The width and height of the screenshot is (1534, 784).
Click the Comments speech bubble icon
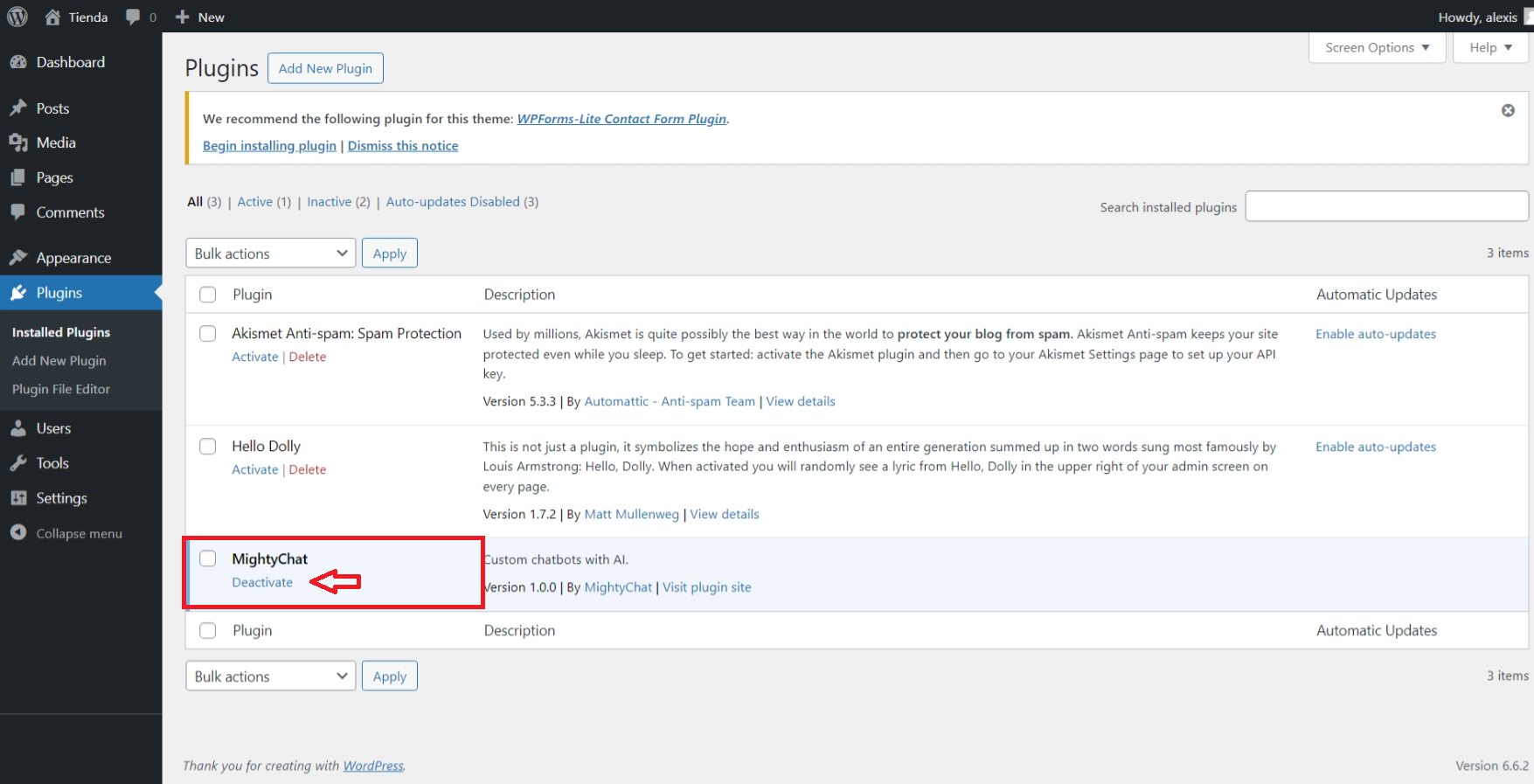(18, 212)
